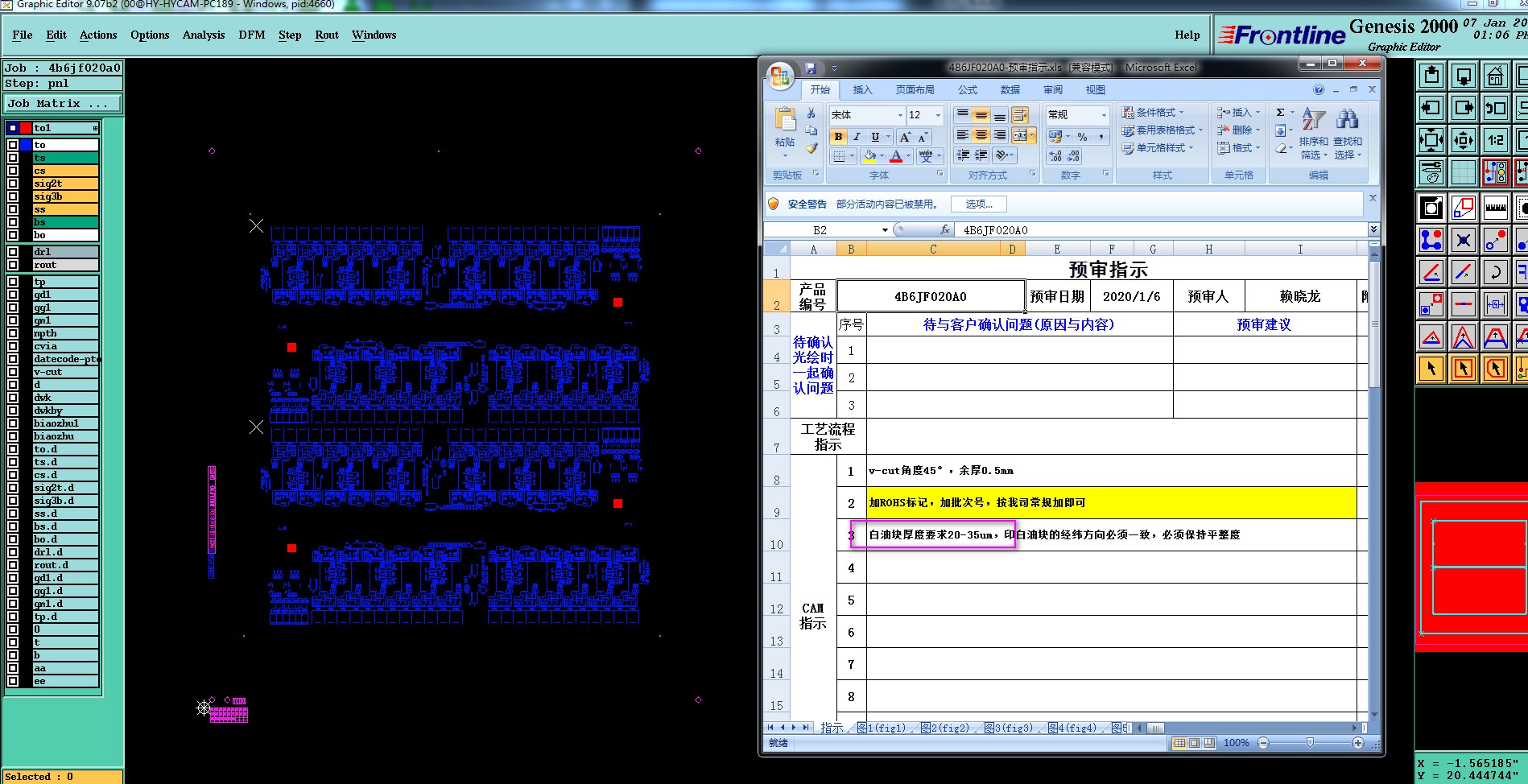Click the red font color A
Screen dimensions: 1528x784
(x=896, y=156)
